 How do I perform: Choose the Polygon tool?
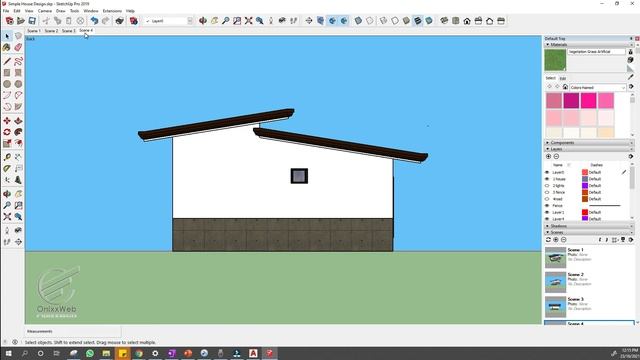point(18,84)
